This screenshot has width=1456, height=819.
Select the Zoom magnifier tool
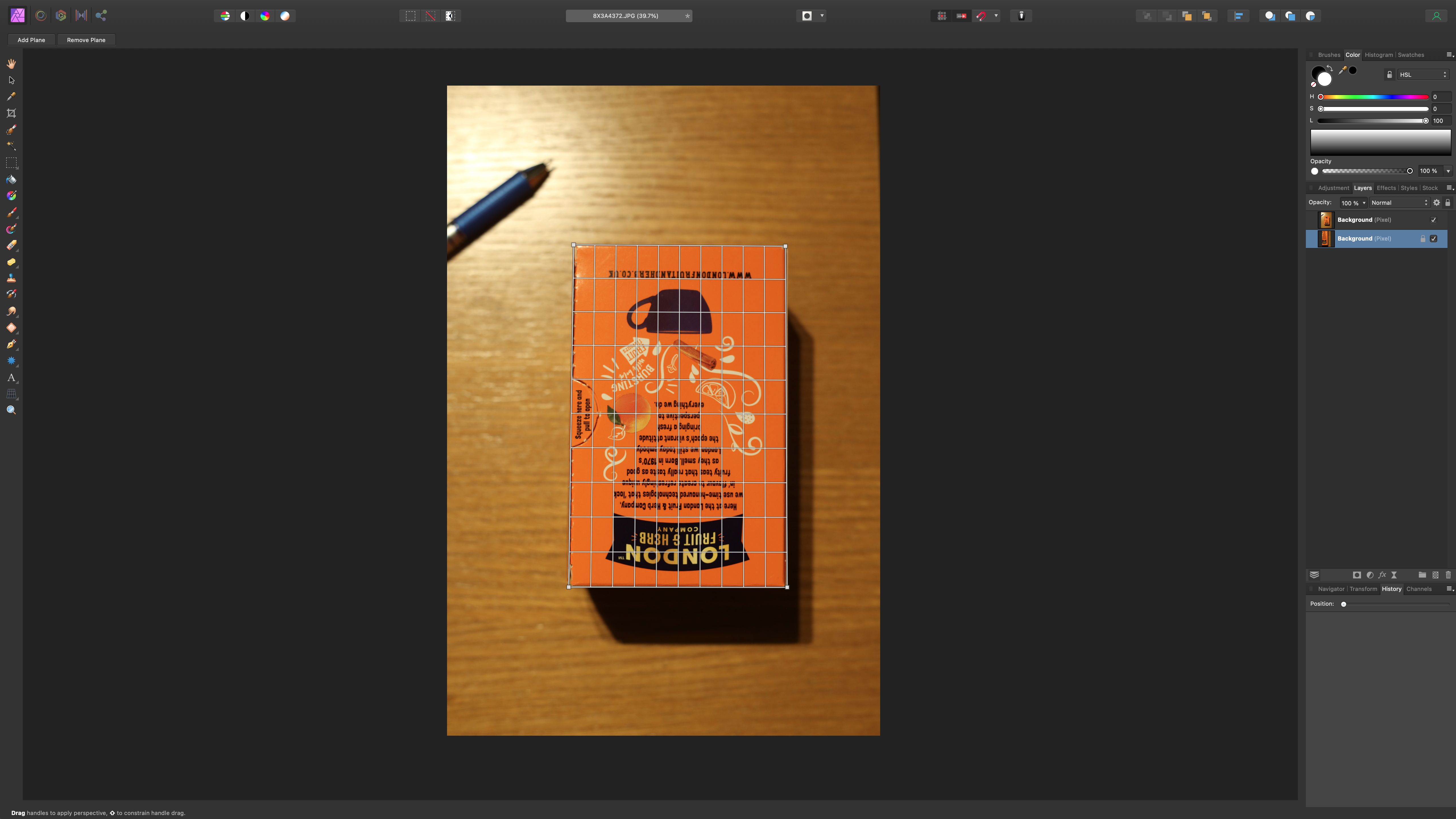pyautogui.click(x=11, y=410)
